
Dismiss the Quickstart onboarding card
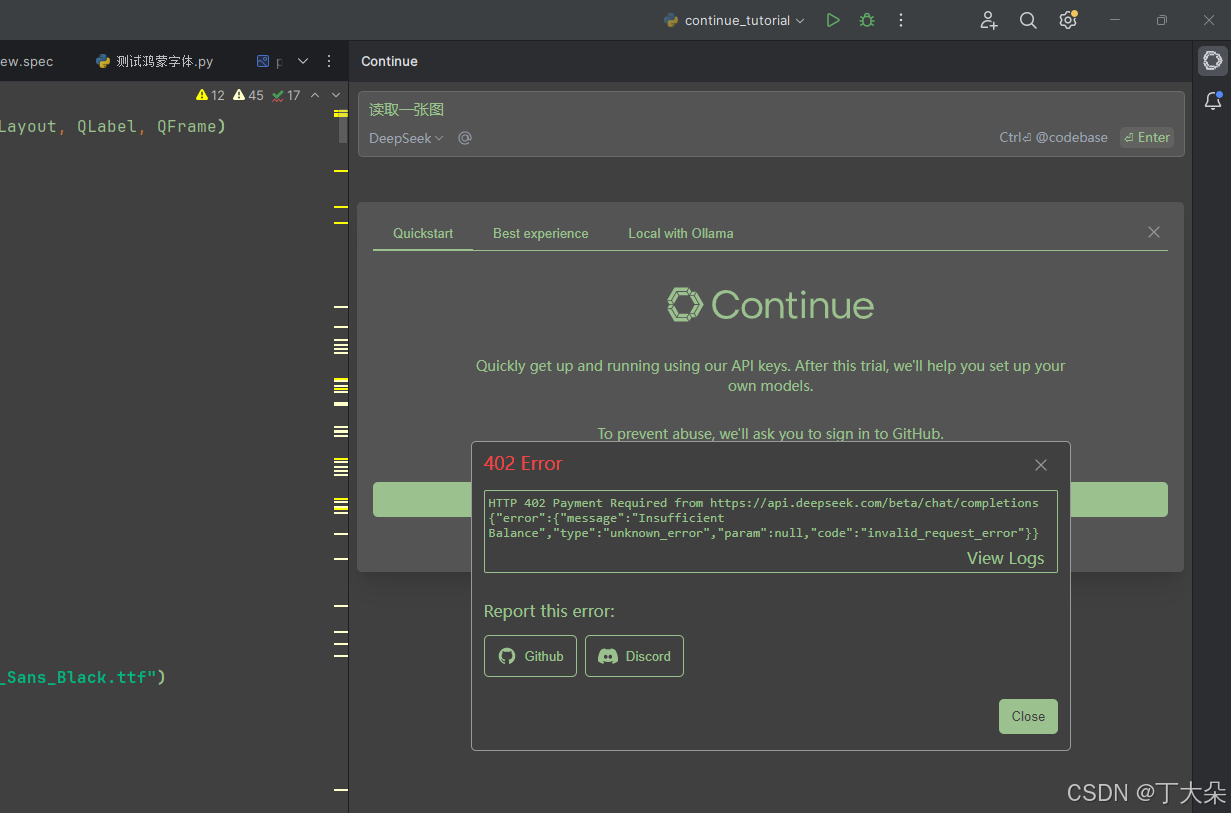(1154, 232)
